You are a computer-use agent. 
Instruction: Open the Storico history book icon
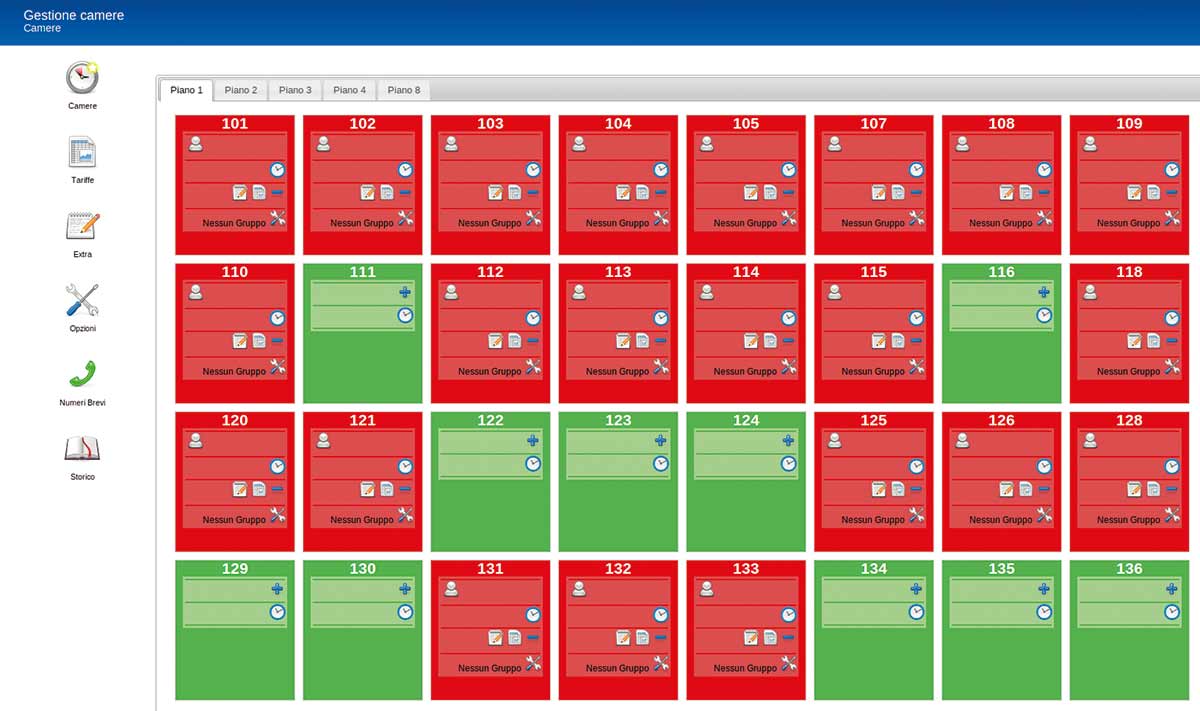pyautogui.click(x=82, y=448)
